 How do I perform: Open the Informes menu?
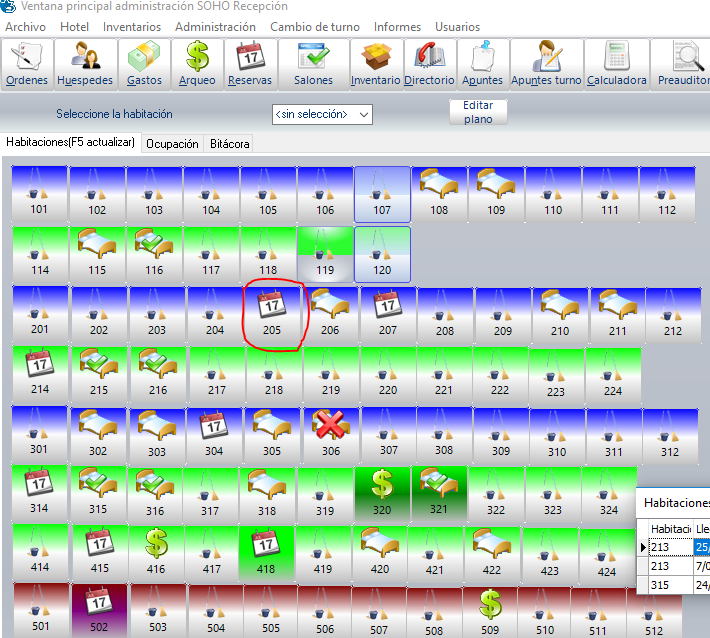[397, 26]
